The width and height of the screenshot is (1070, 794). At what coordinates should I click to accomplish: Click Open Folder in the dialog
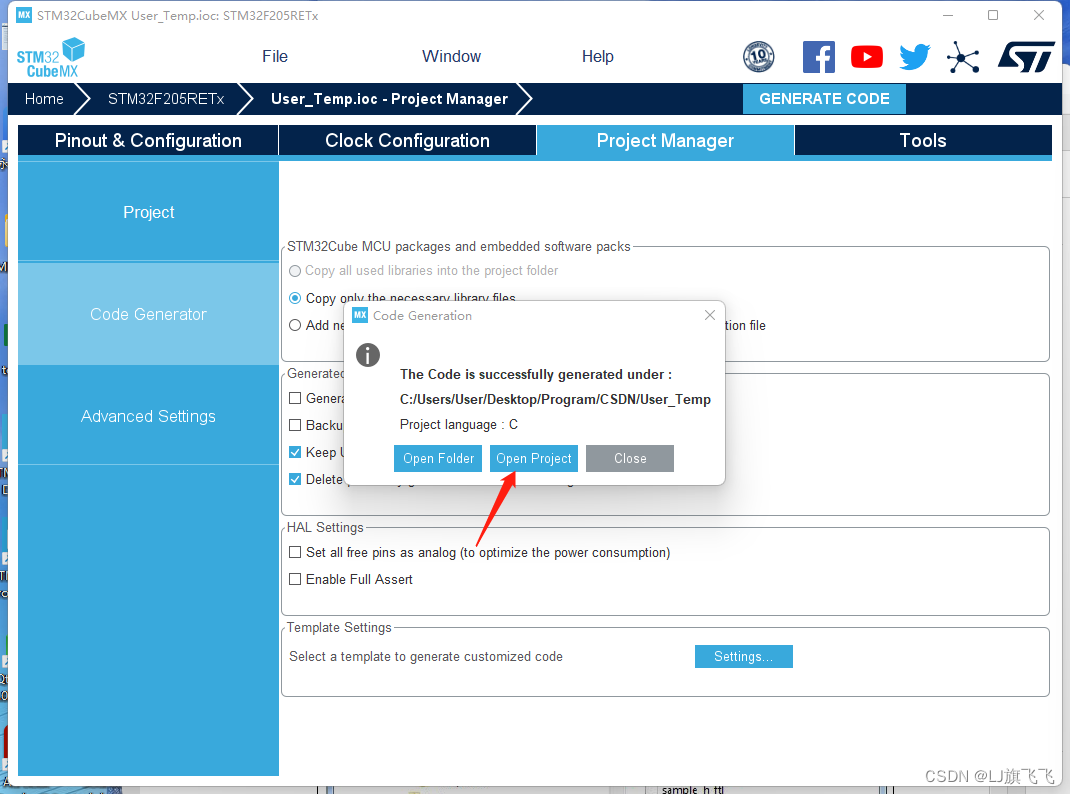[438, 458]
